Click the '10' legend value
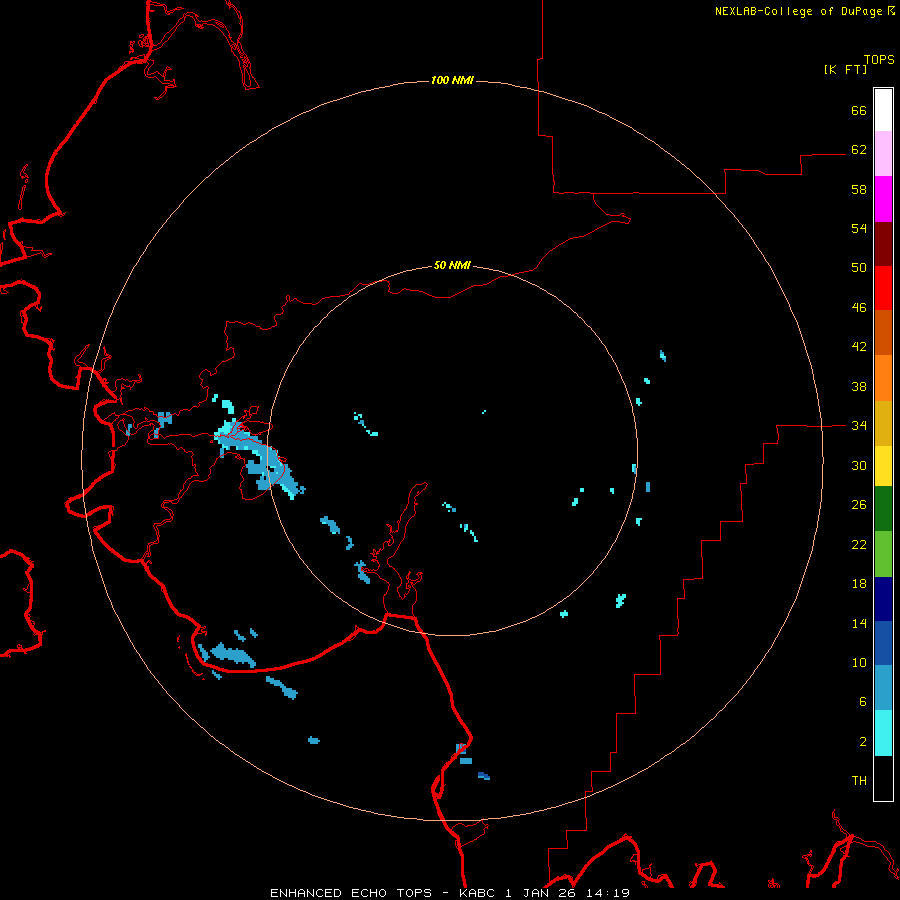The height and width of the screenshot is (900, 900). (859, 663)
